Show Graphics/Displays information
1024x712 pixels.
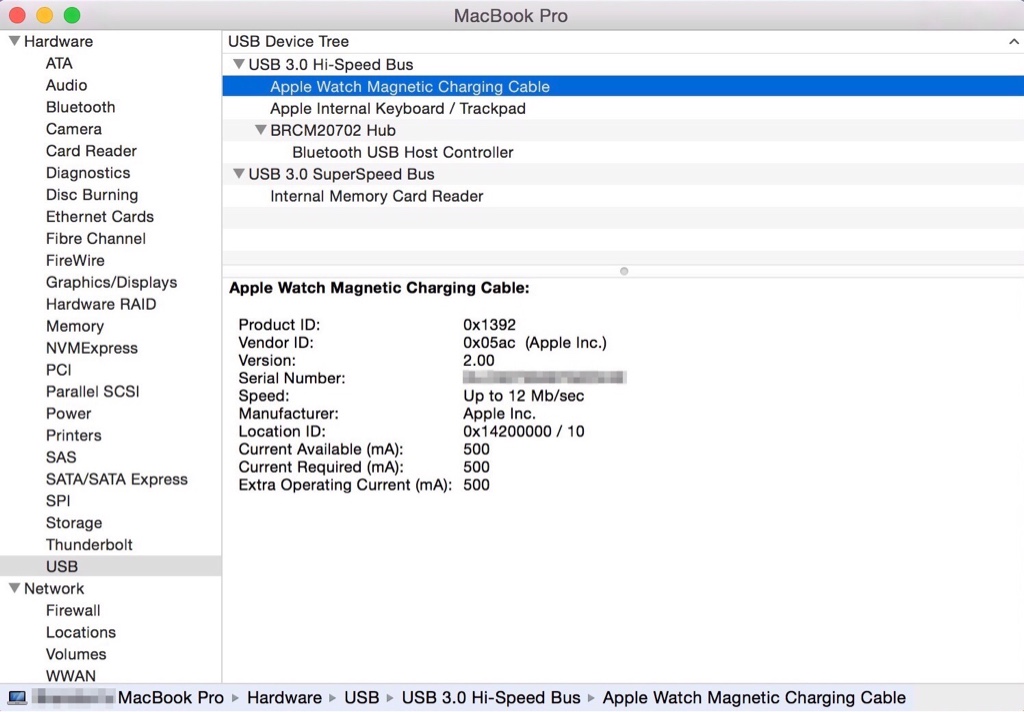pyautogui.click(x=111, y=282)
